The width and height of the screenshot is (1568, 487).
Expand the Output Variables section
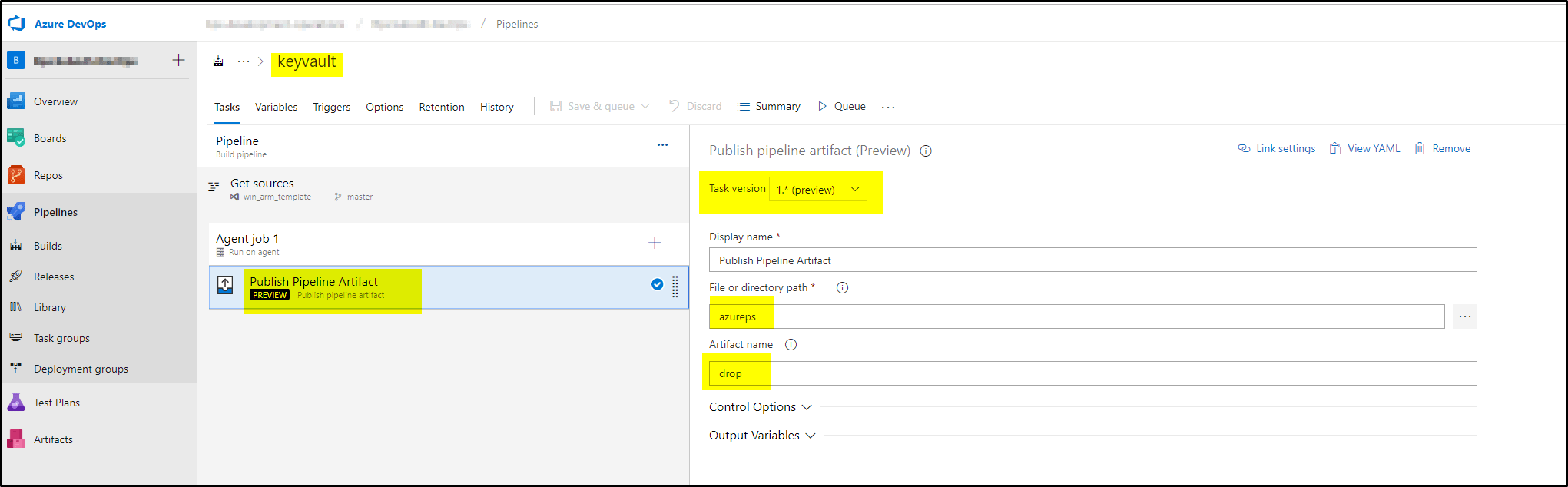[761, 436]
